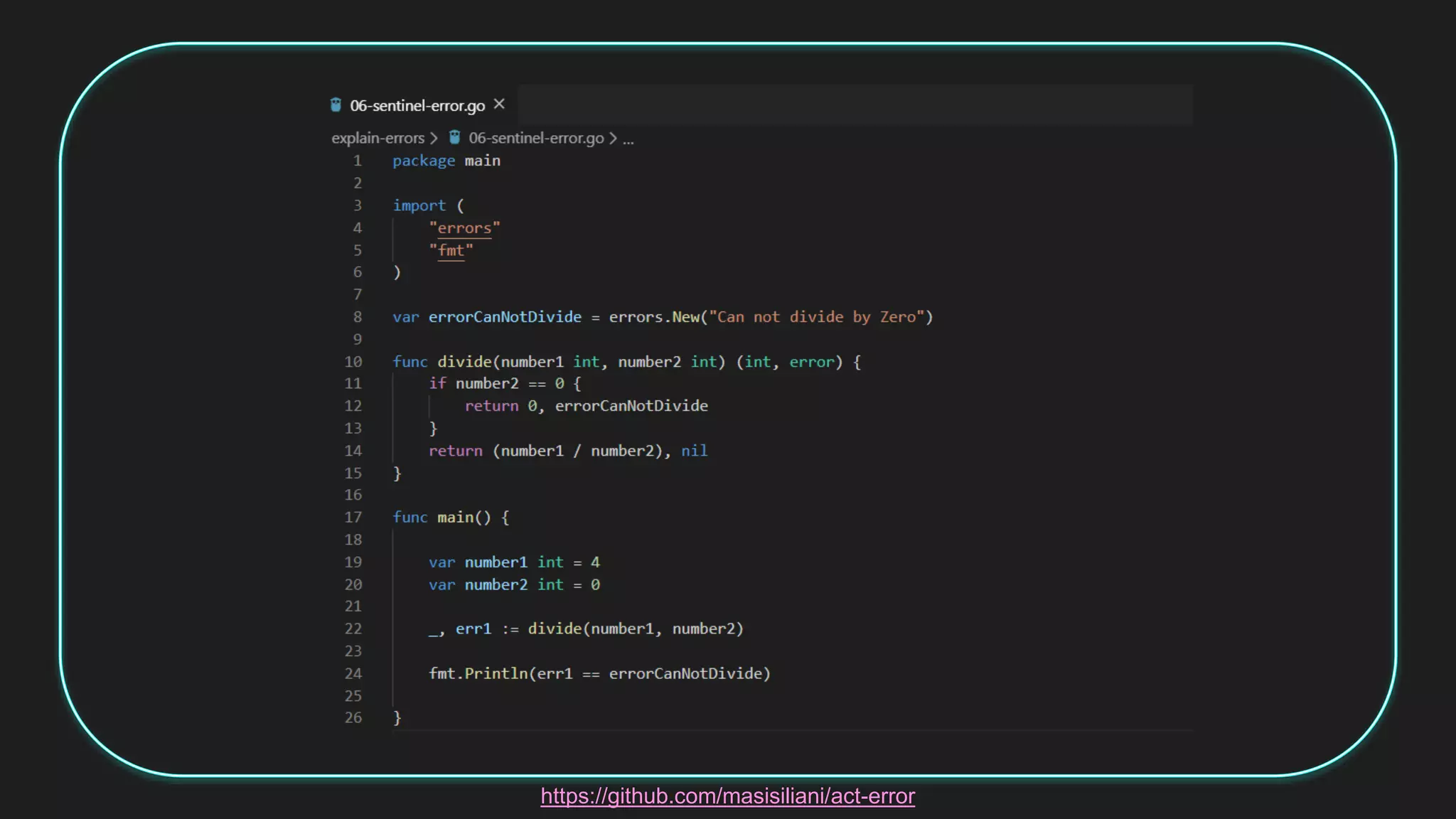This screenshot has height=819, width=1456.
Task: Click 'if number2 == 0' condition
Action: (496, 384)
